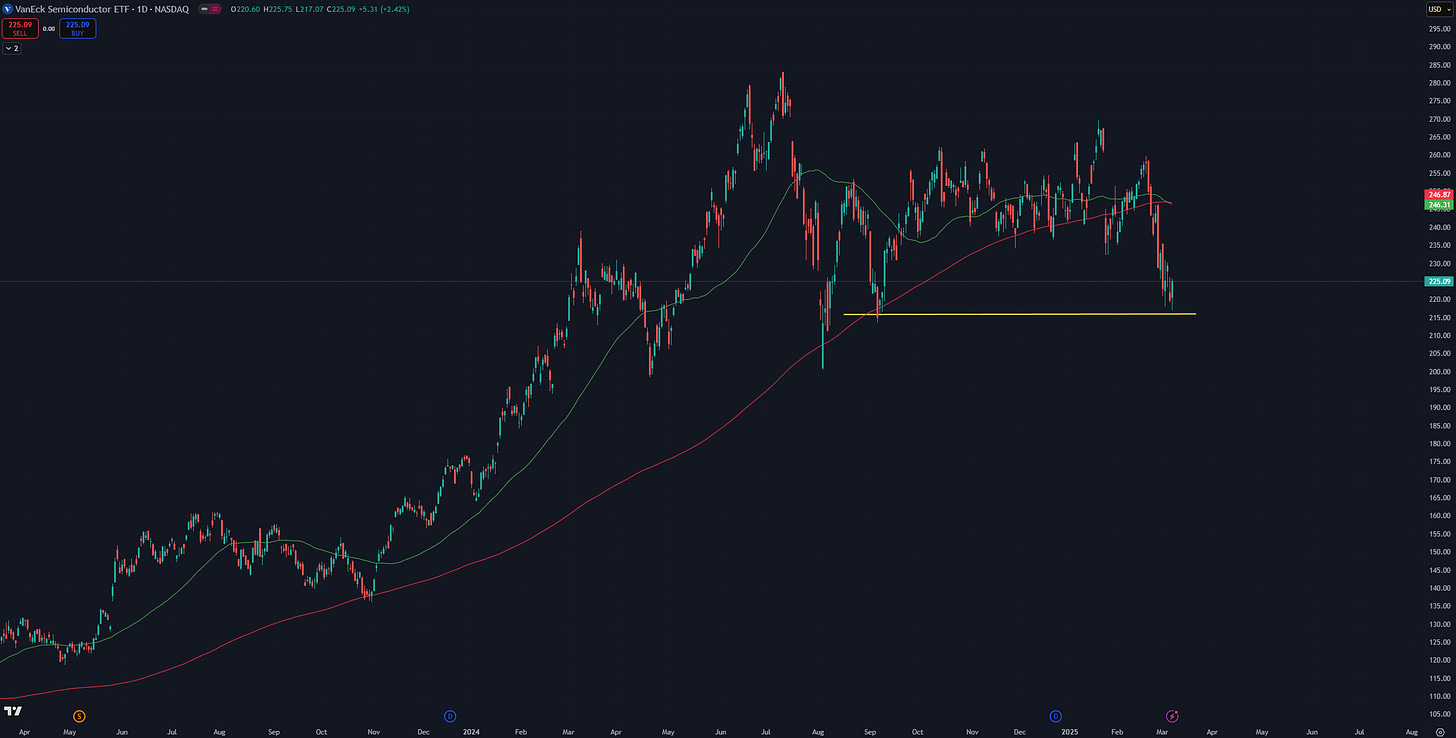This screenshot has height=738, width=1456.
Task: Click the pink indicator status icon
Action: pyautogui.click(x=215, y=9)
